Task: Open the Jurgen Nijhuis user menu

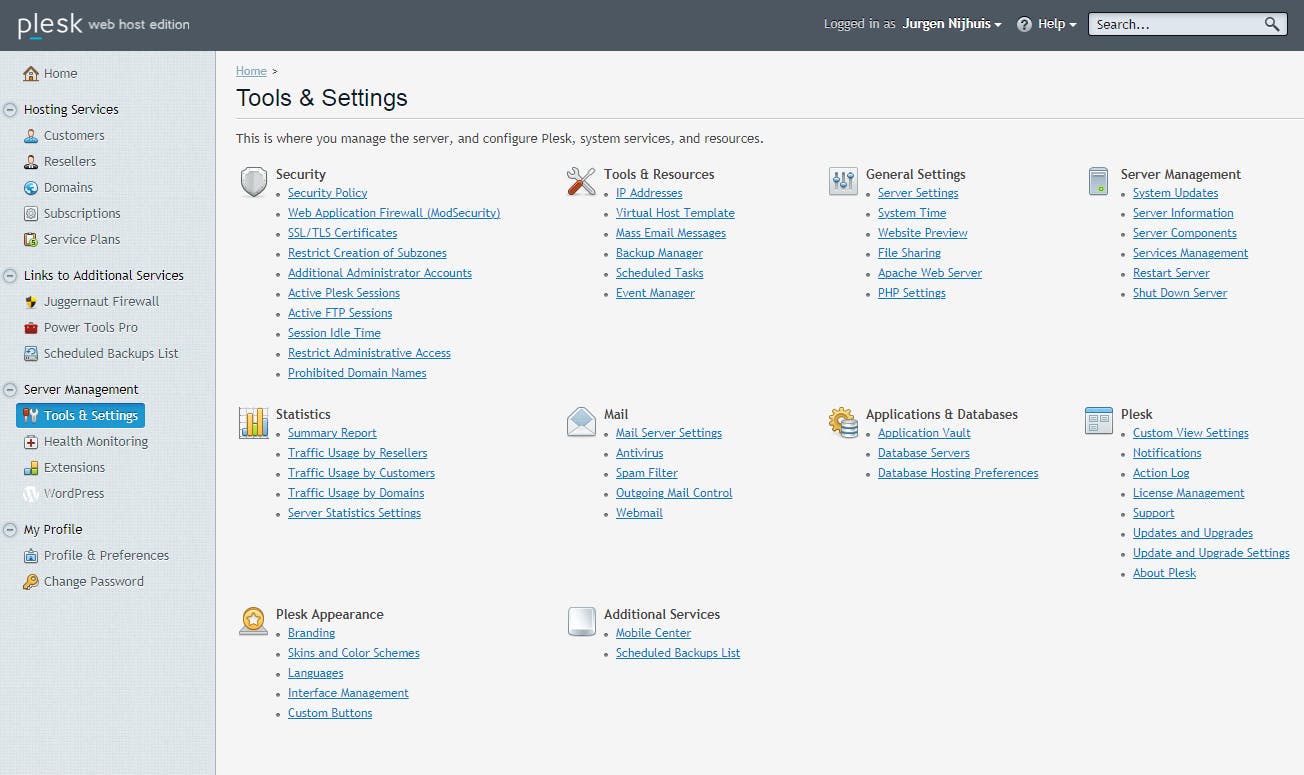Action: 951,23
